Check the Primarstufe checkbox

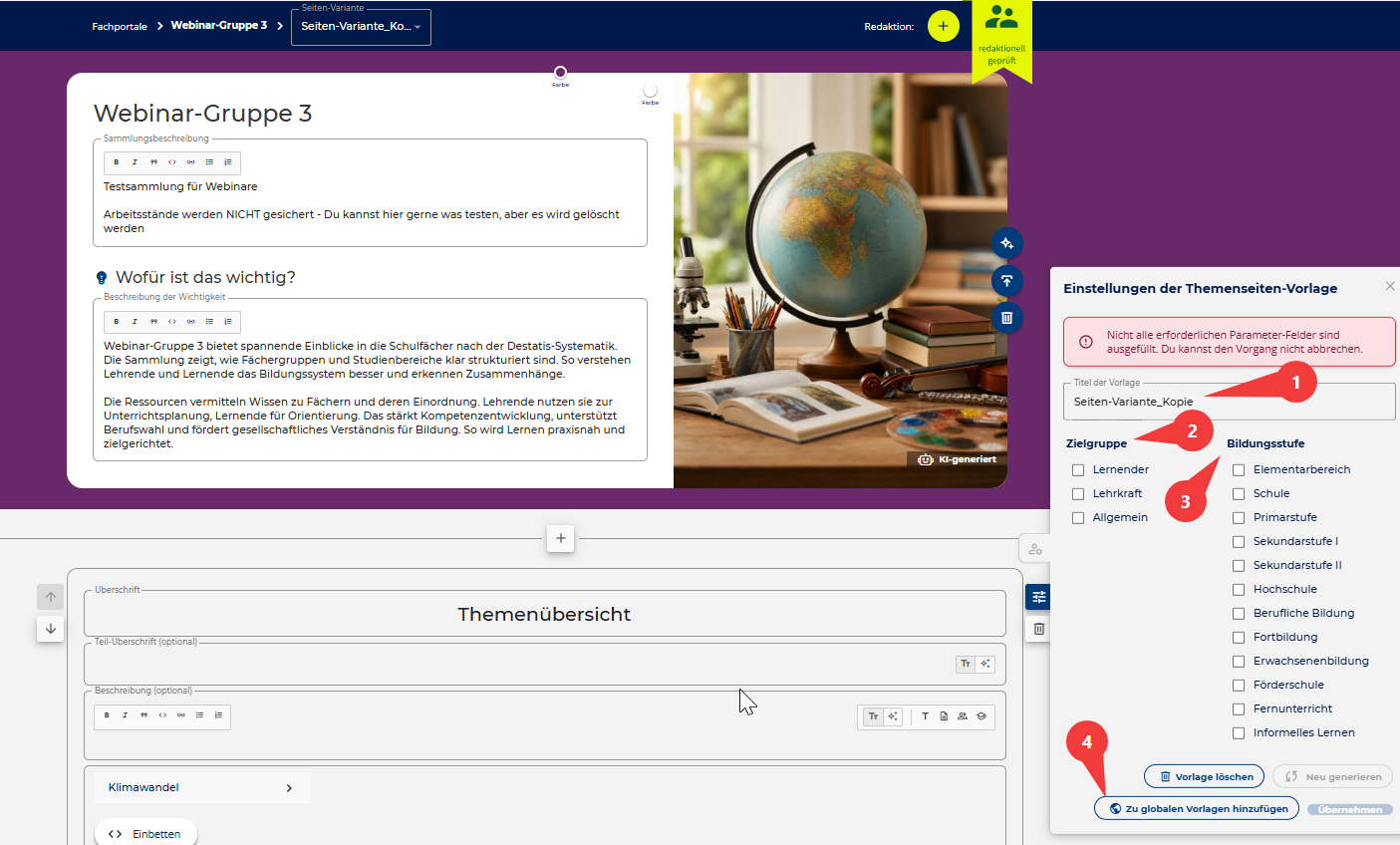click(1239, 517)
